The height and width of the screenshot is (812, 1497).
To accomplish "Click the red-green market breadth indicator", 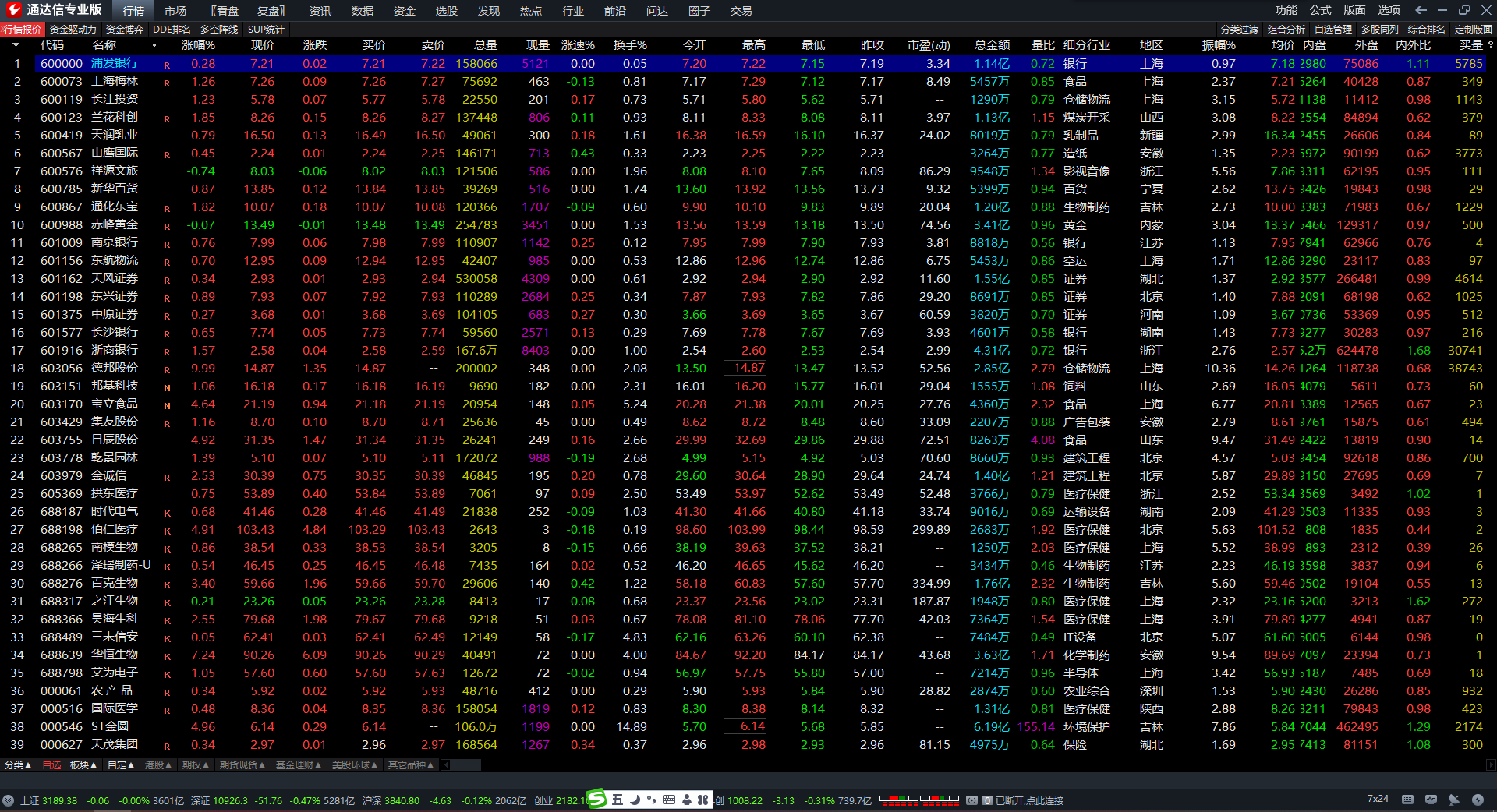I will pos(919,800).
